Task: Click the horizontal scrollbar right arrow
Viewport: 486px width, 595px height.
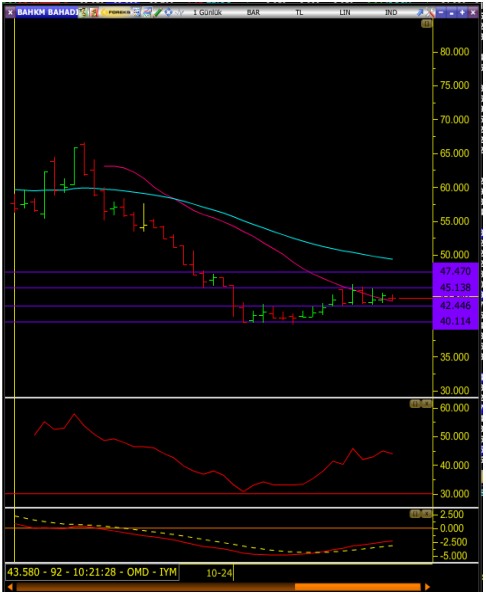Action: (x=427, y=587)
